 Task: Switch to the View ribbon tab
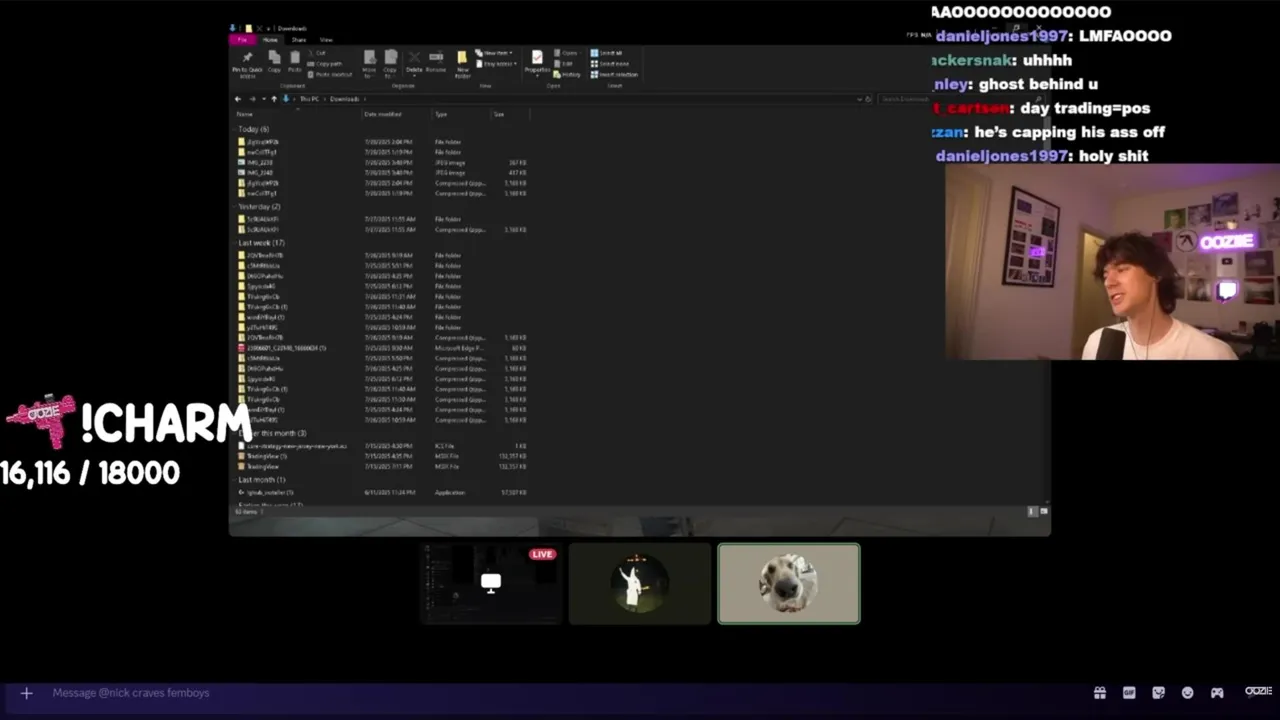[x=326, y=40]
